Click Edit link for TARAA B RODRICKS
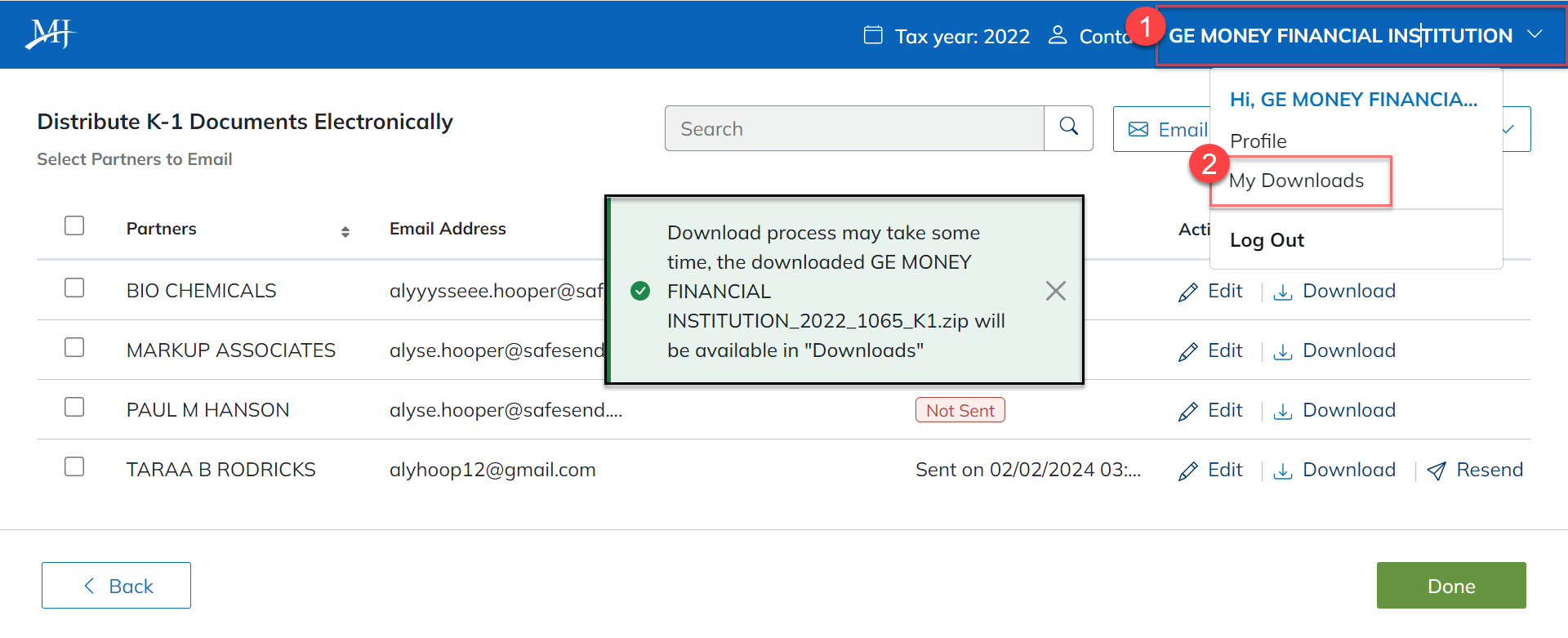Screen dimensions: 1568x638 click(x=1225, y=470)
